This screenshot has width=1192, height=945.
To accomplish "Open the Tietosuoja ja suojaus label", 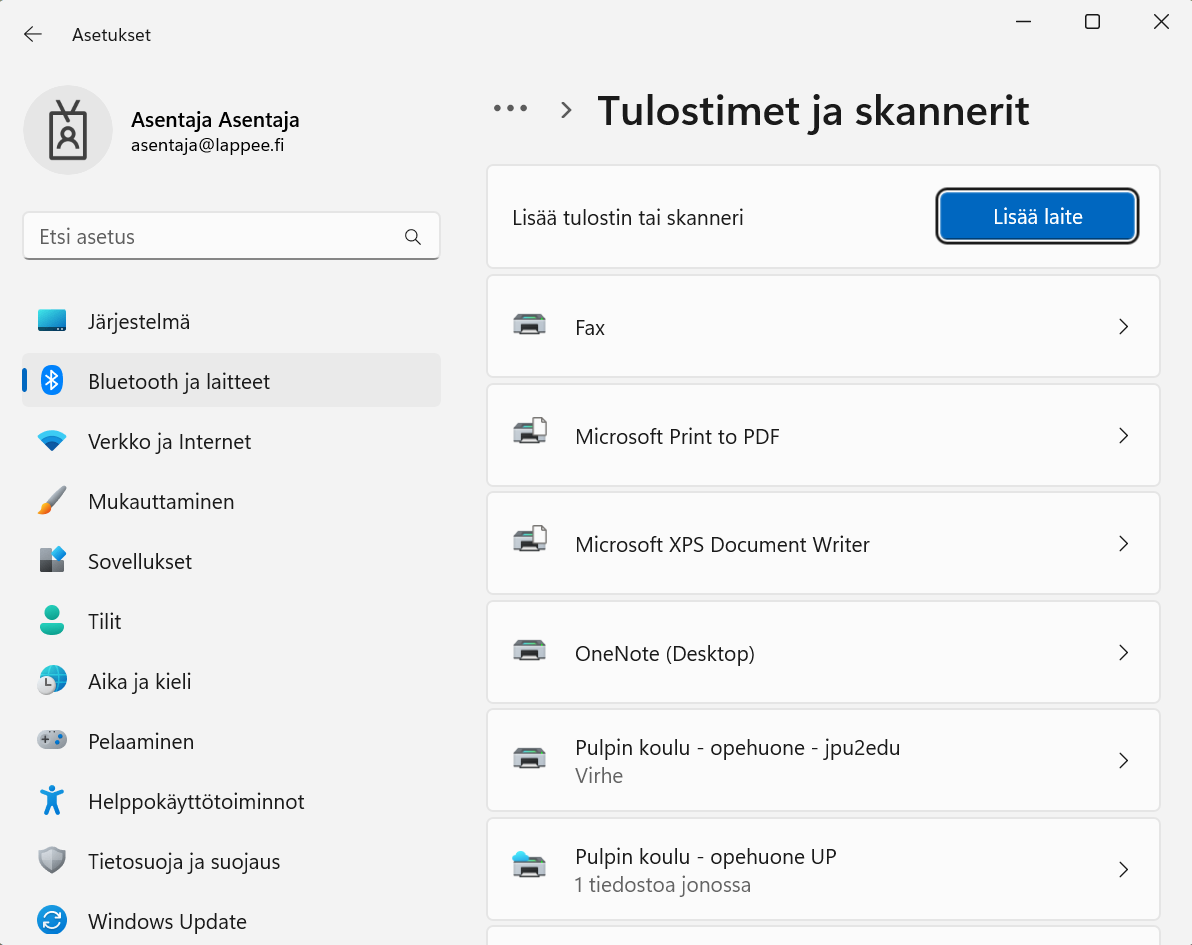I will (x=184, y=861).
